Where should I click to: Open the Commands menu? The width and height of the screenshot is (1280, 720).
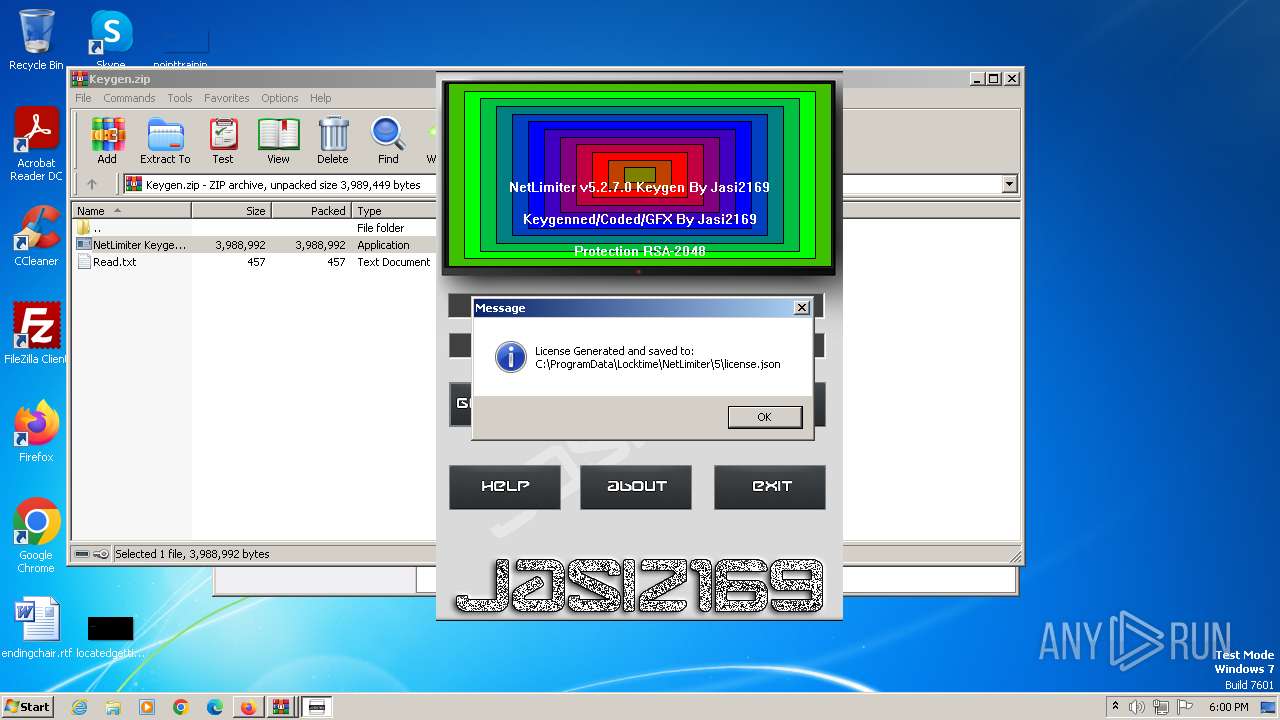[129, 98]
